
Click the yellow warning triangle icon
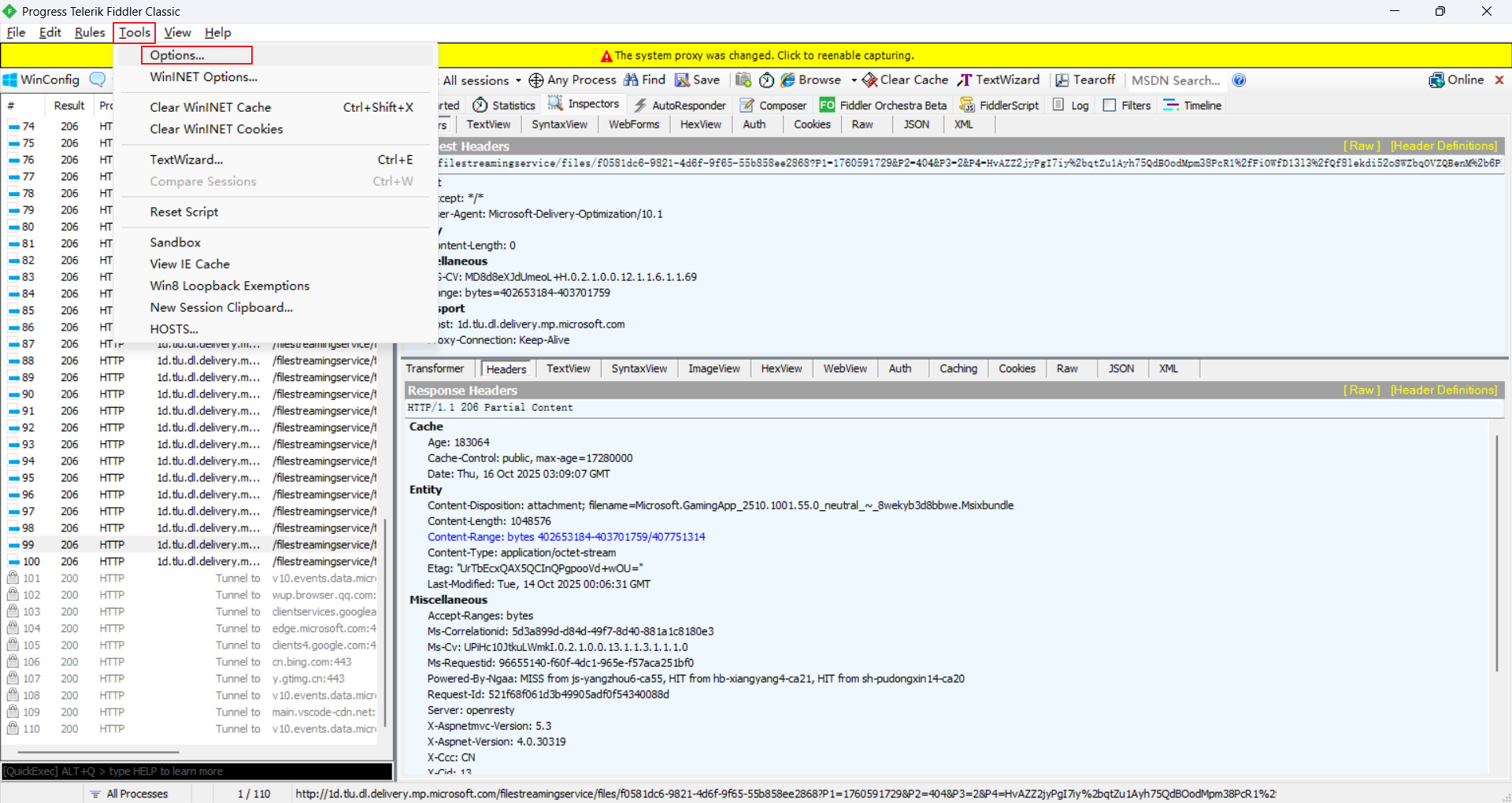point(606,56)
